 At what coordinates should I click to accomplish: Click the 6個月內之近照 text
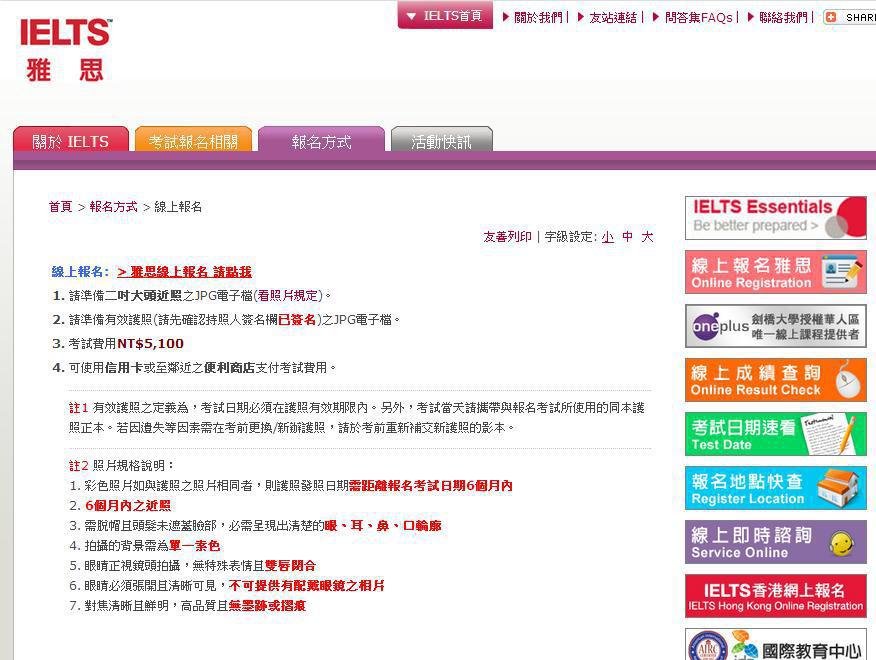click(x=128, y=506)
